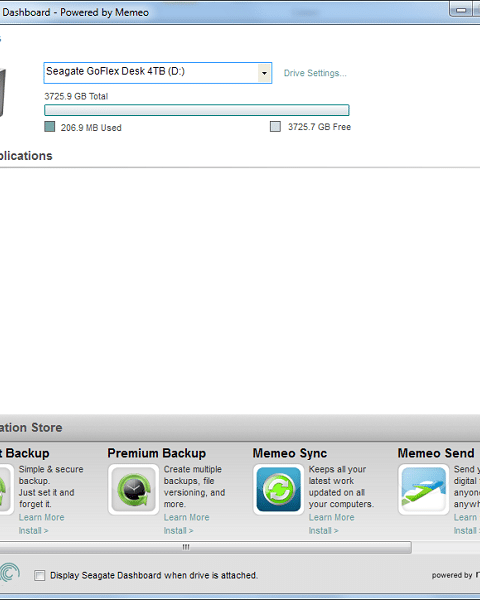Click Install under Premium Backup
The height and width of the screenshot is (600, 480).
click(178, 531)
